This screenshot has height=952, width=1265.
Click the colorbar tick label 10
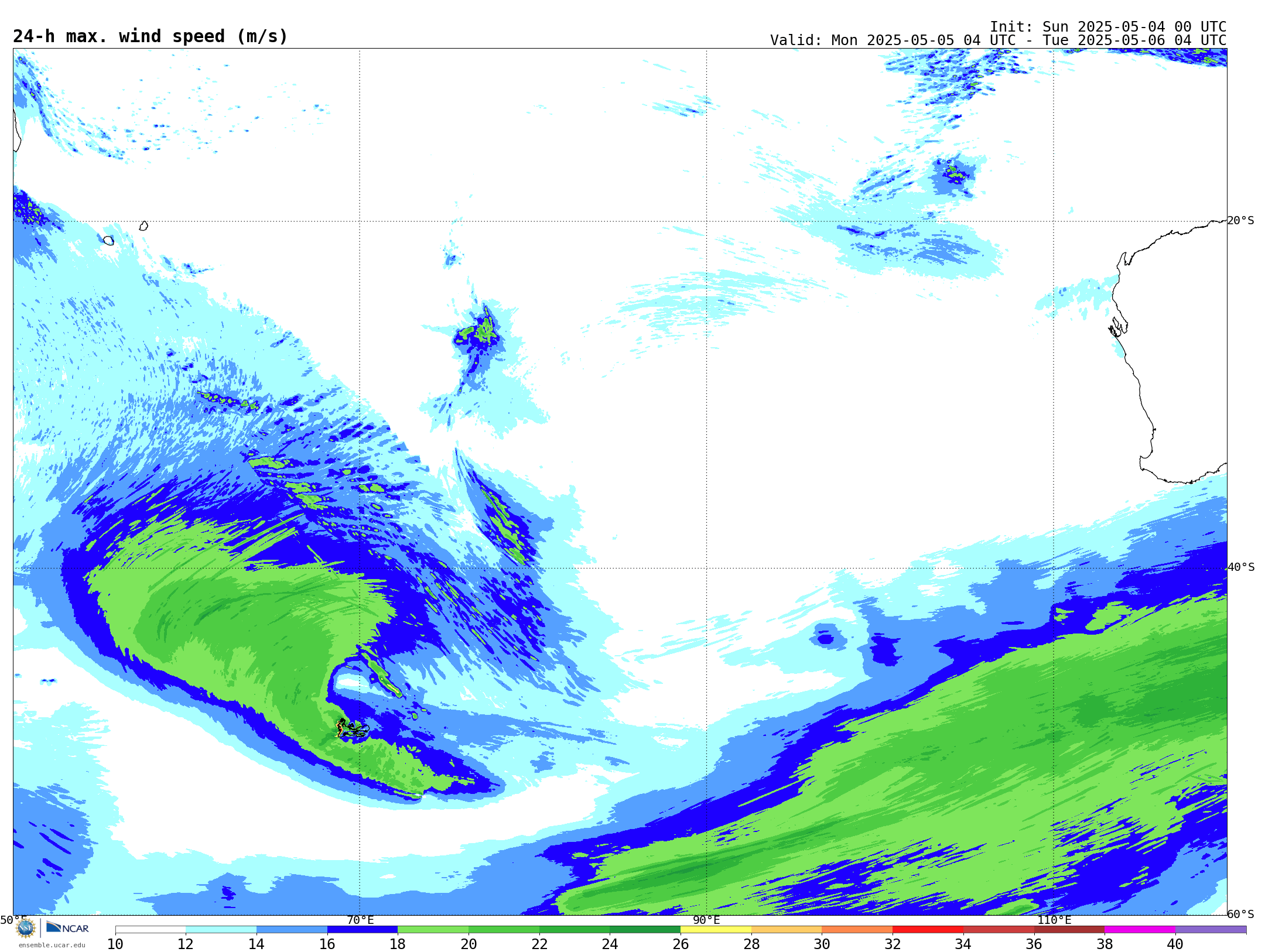point(115,944)
